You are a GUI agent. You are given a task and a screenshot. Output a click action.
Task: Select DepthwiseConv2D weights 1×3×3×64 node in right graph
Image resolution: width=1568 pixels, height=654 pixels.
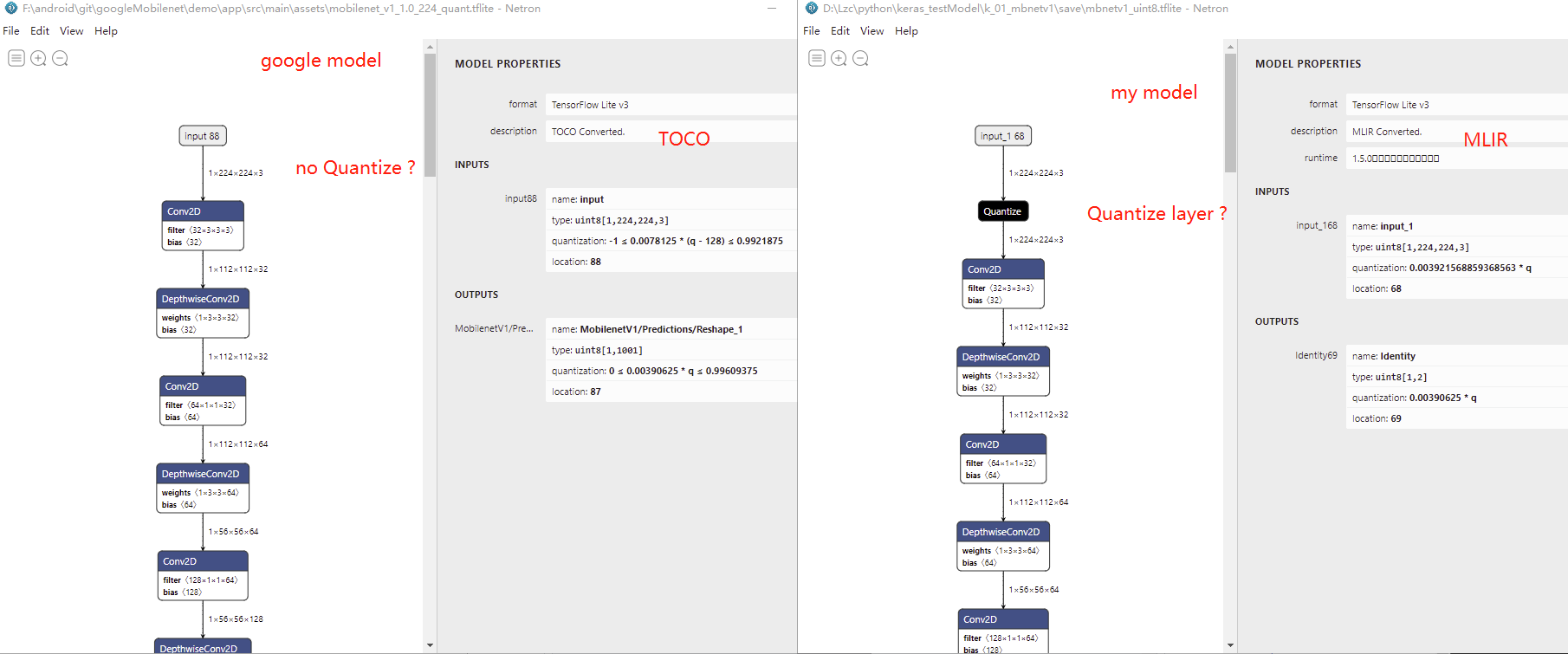coord(1003,546)
